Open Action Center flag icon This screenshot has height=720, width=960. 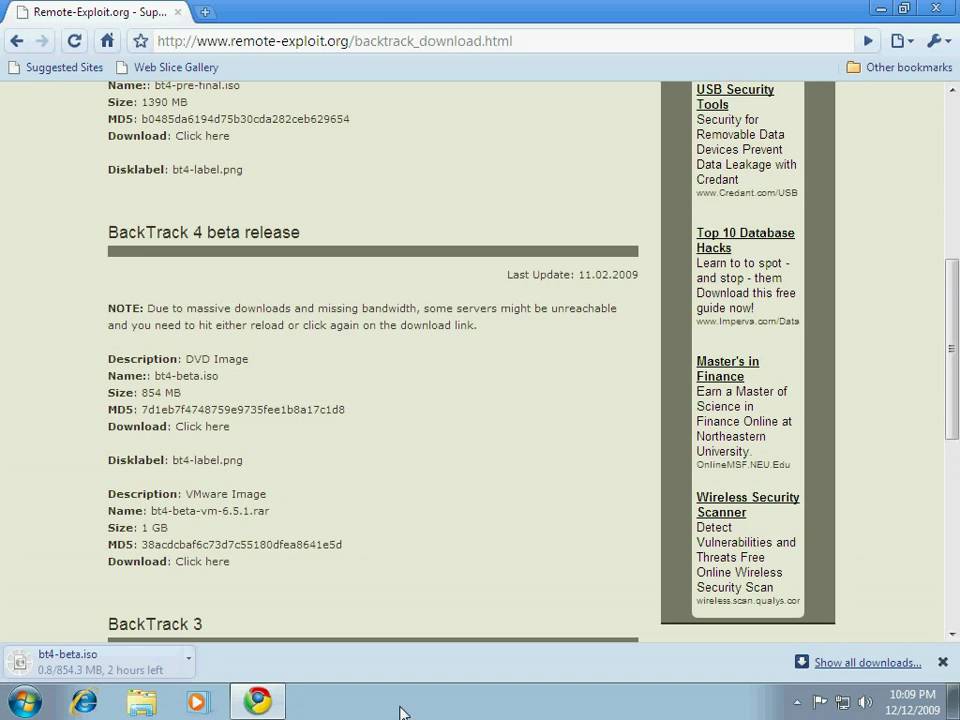(820, 702)
